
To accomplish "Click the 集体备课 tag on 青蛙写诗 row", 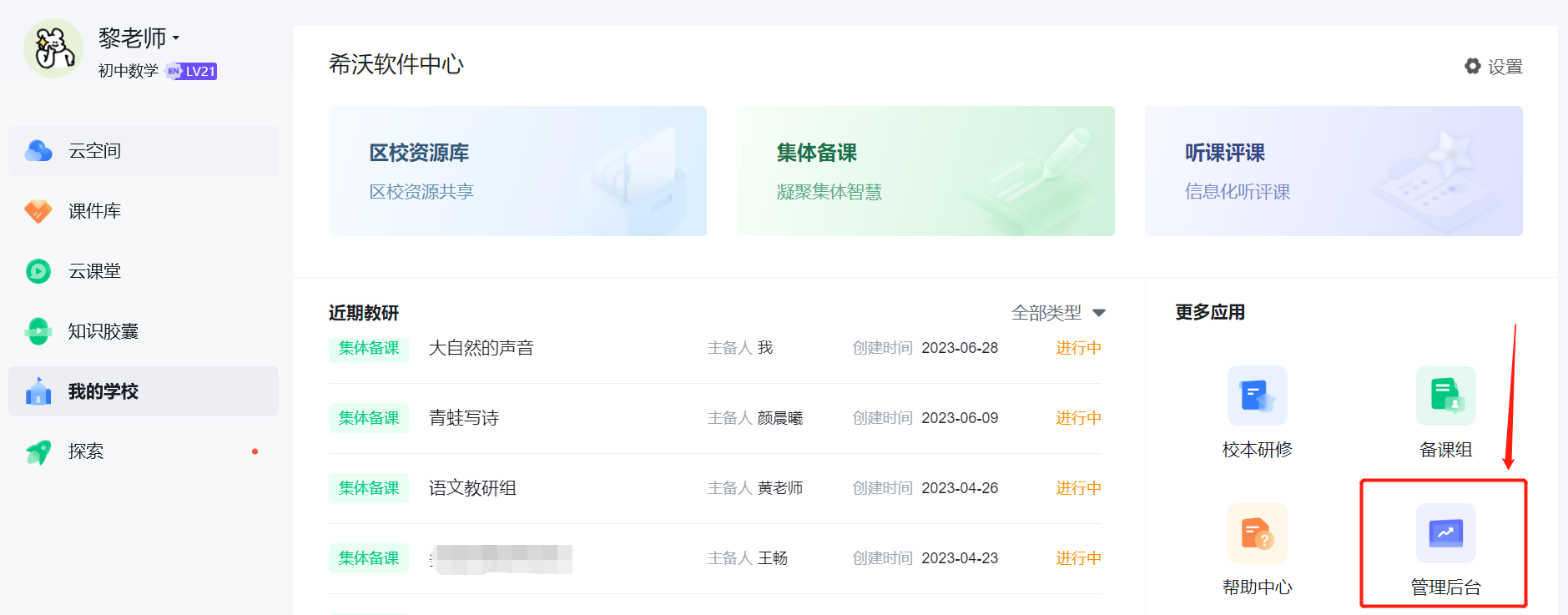I will [369, 418].
